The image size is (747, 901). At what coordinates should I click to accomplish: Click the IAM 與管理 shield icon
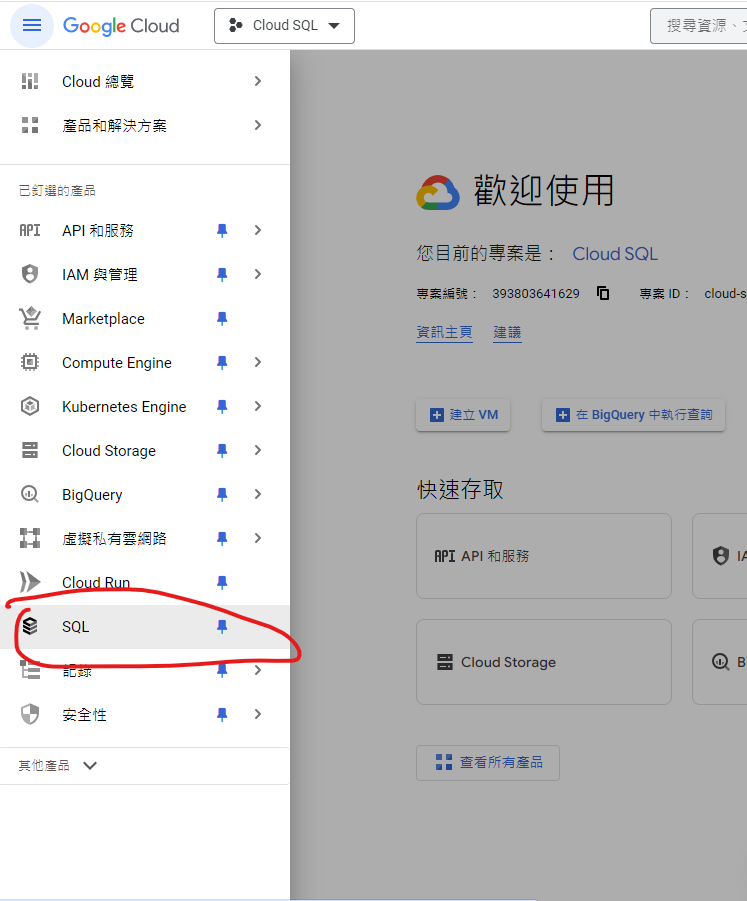pyautogui.click(x=30, y=275)
